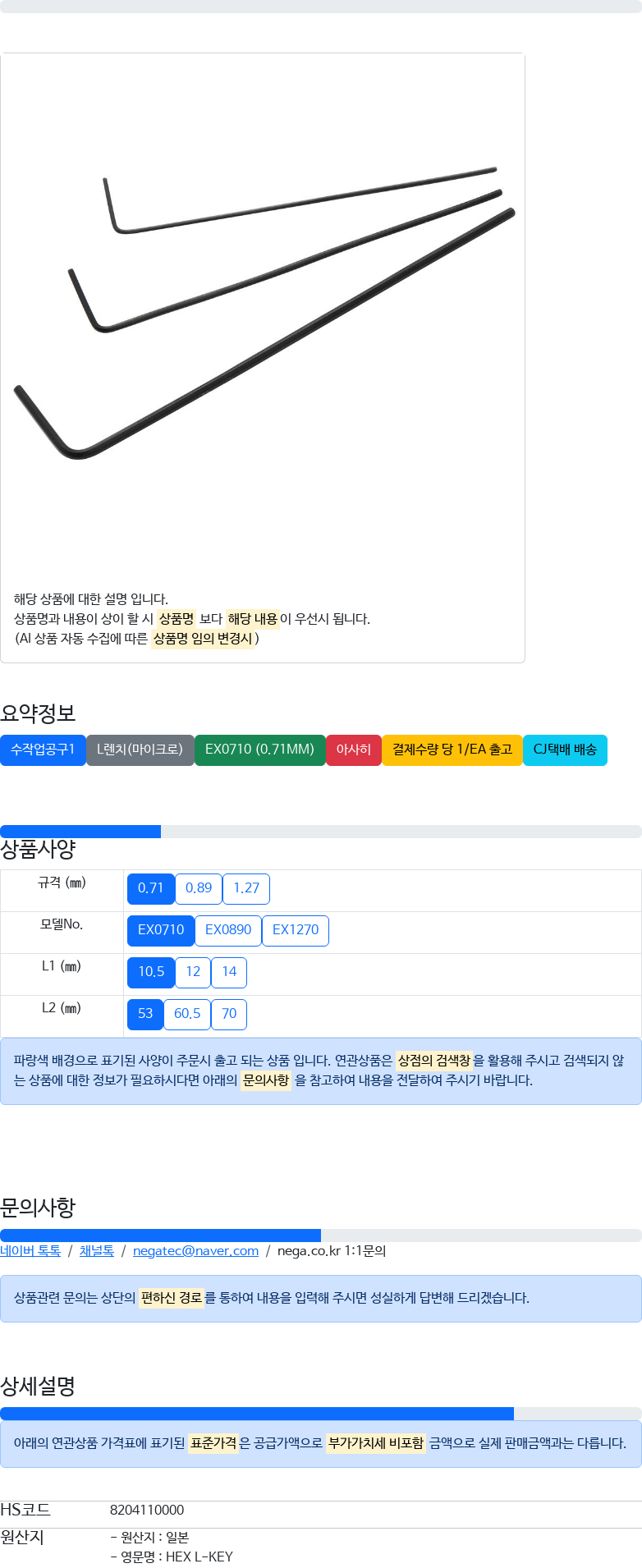Pick the L2 value 70
Screen dimensions: 642x1568
coord(229,1014)
